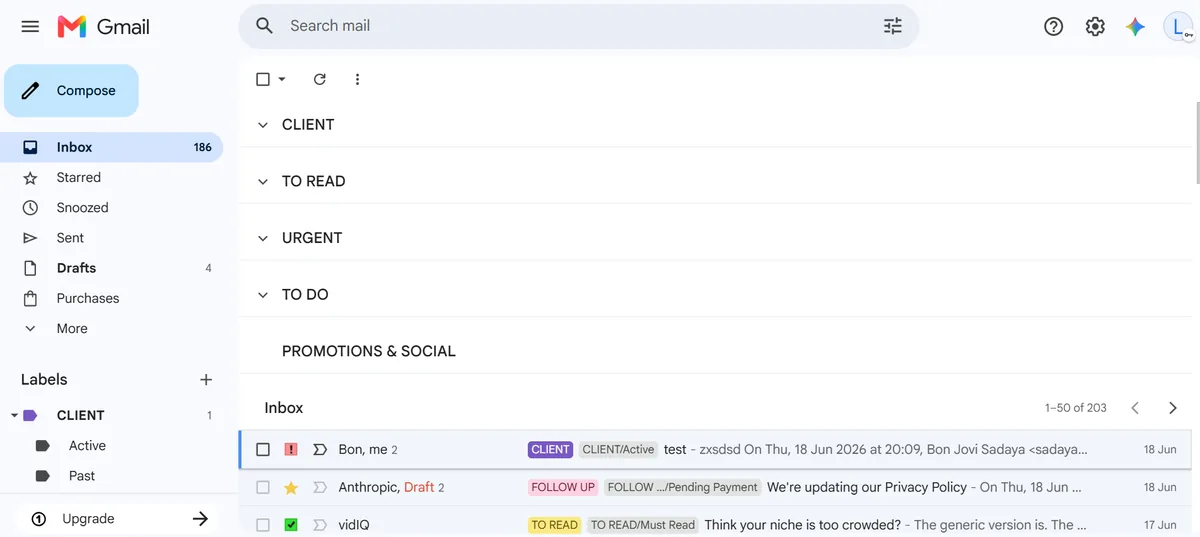Collapse the CLIENT inbox section
The height and width of the screenshot is (537, 1200).
(263, 125)
